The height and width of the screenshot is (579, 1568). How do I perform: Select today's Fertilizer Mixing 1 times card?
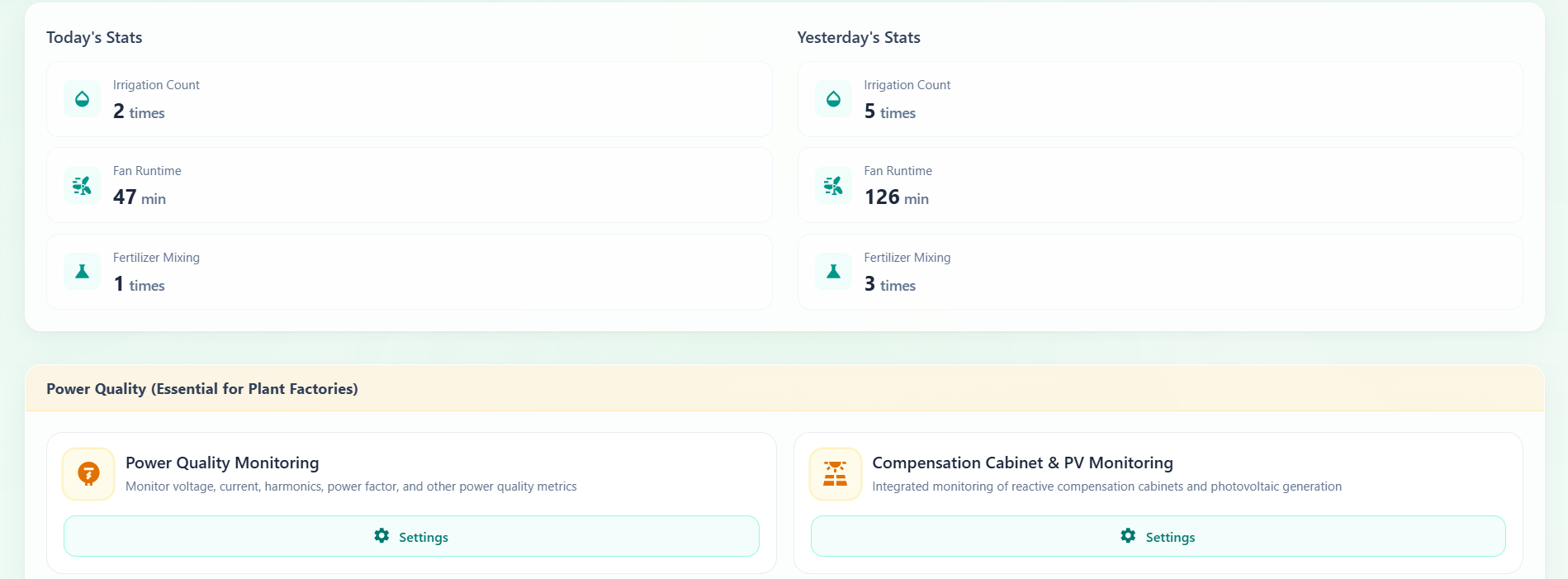(x=410, y=272)
